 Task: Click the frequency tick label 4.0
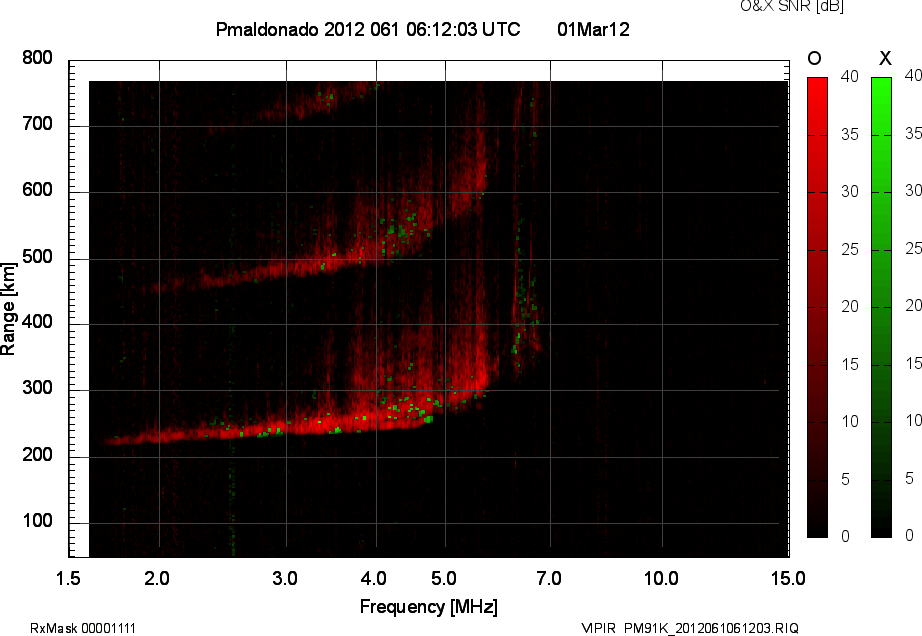(373, 578)
